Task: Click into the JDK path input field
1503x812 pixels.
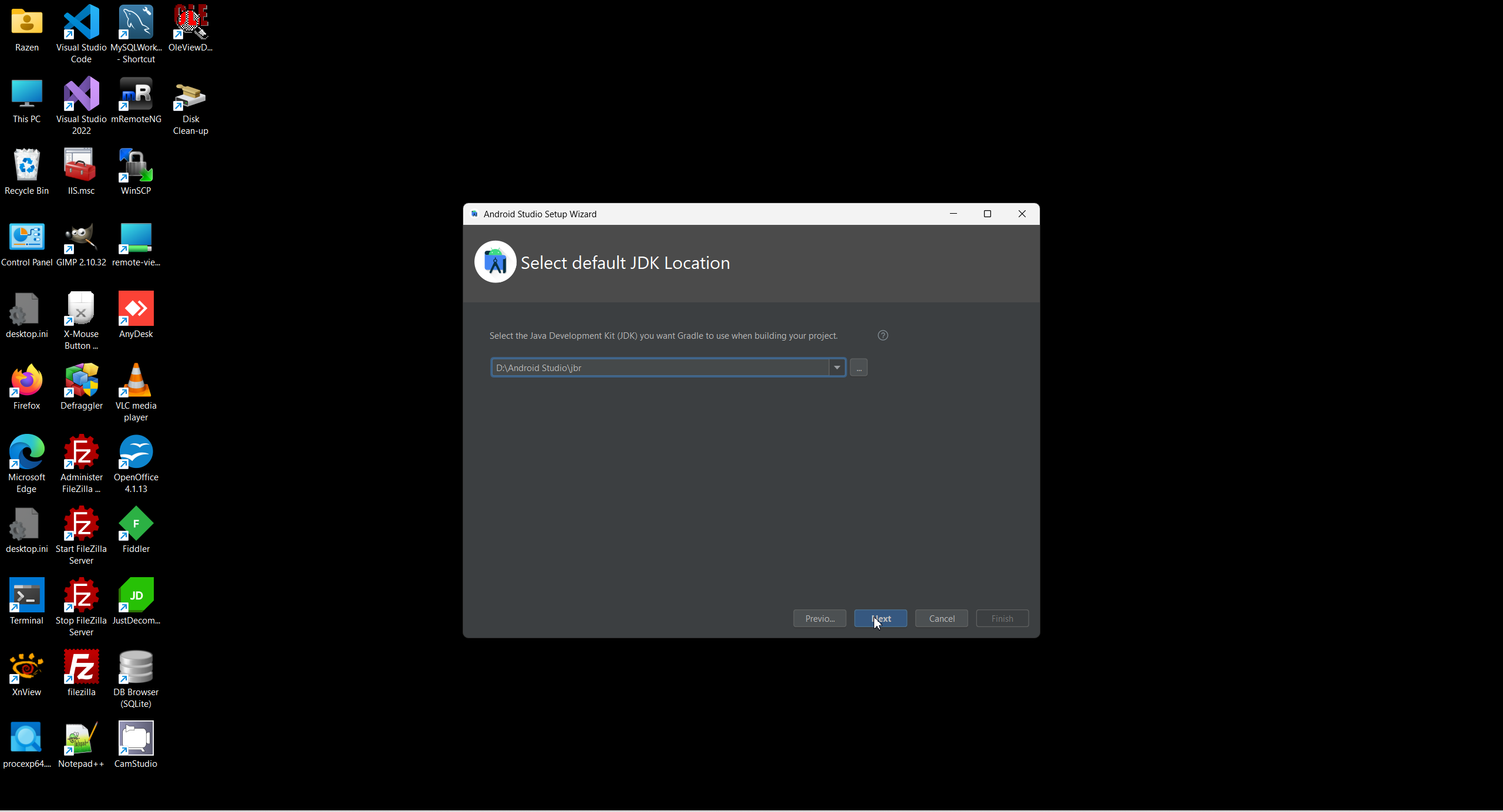Action: pos(658,368)
